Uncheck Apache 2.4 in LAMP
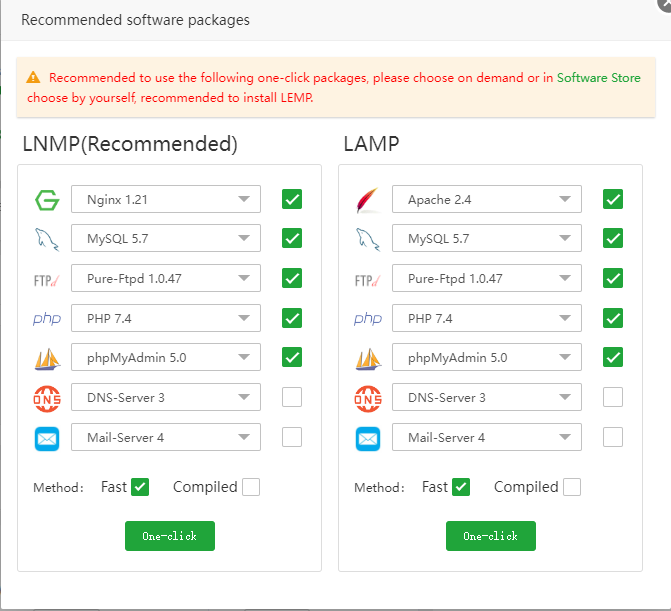The width and height of the screenshot is (671, 611). pyautogui.click(x=613, y=199)
